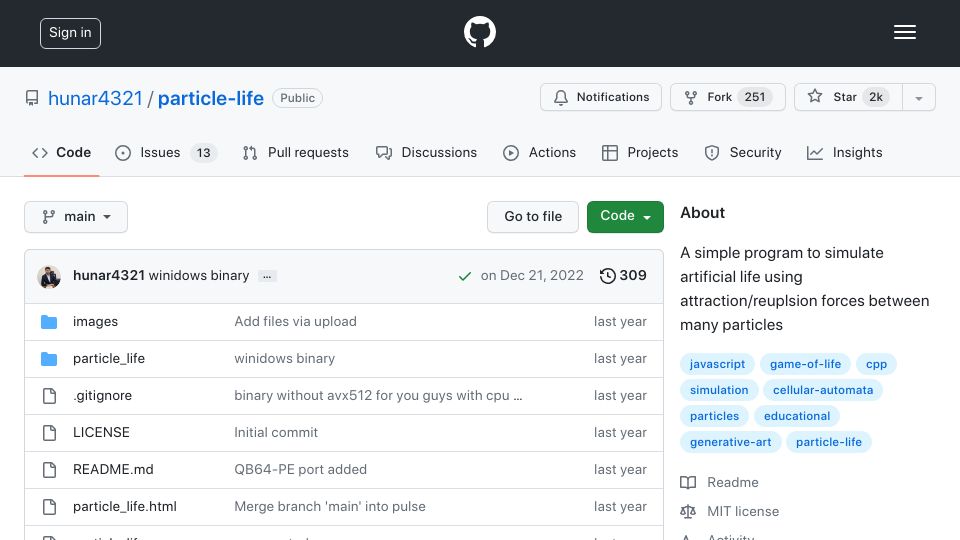Click the Go to file button
Screen dimensions: 960x540
tap(533, 217)
